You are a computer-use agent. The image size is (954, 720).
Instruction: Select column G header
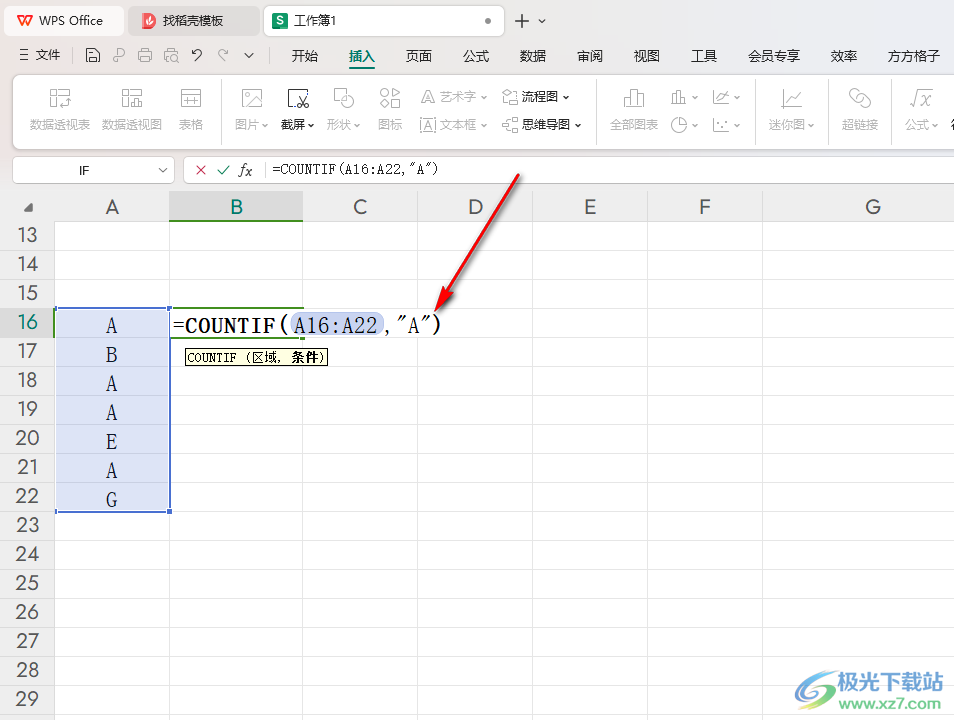(x=872, y=206)
